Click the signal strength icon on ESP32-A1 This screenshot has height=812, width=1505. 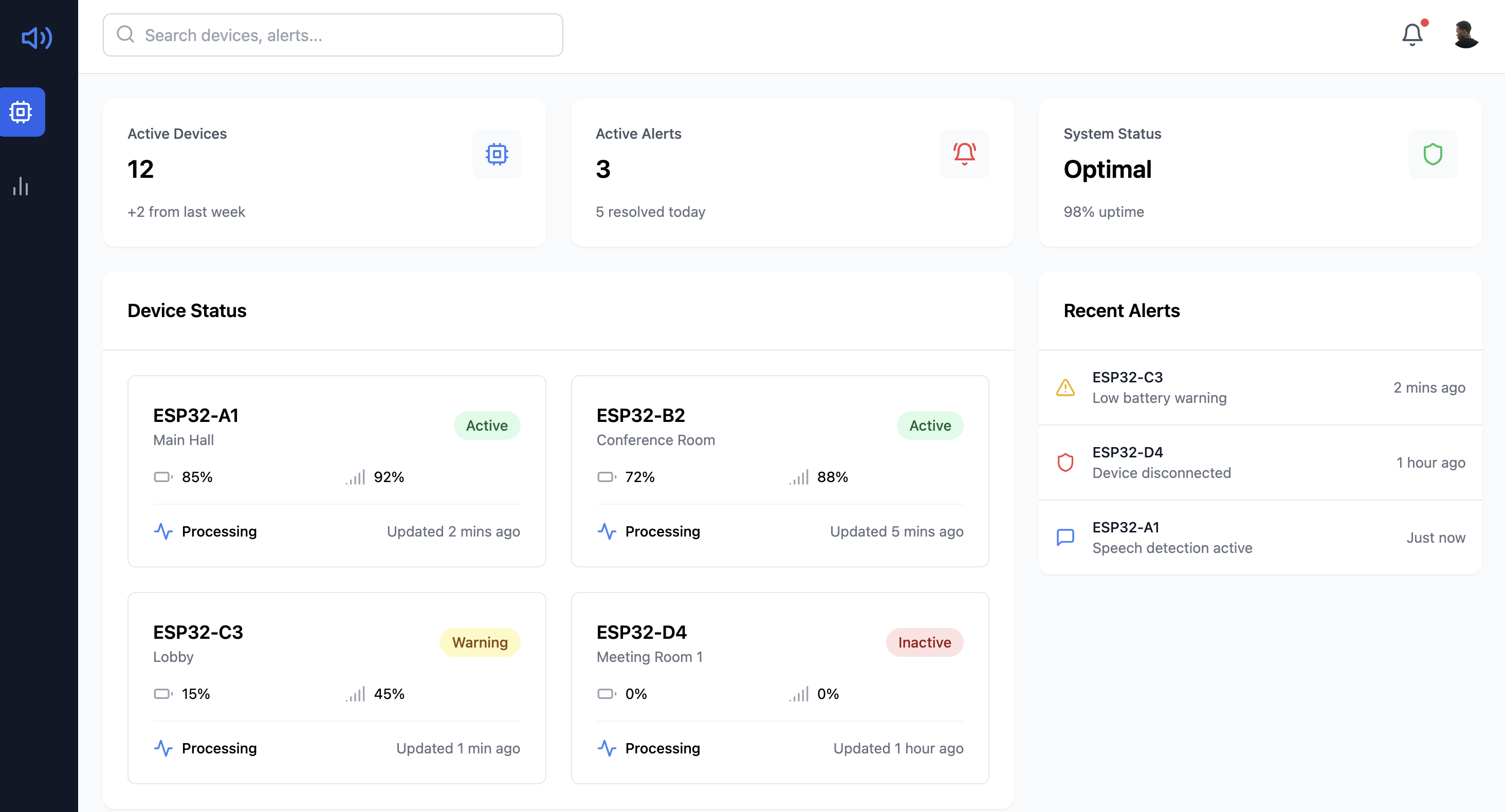pos(355,477)
